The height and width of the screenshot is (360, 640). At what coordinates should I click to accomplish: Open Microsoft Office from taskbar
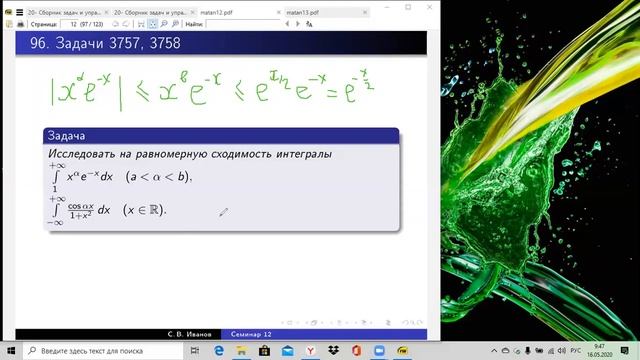(x=356, y=351)
